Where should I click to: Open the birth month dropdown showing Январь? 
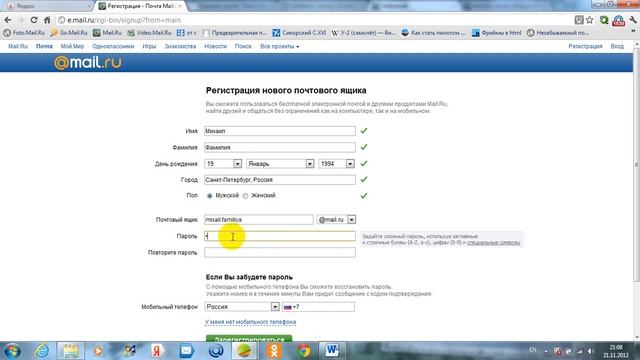[280, 164]
